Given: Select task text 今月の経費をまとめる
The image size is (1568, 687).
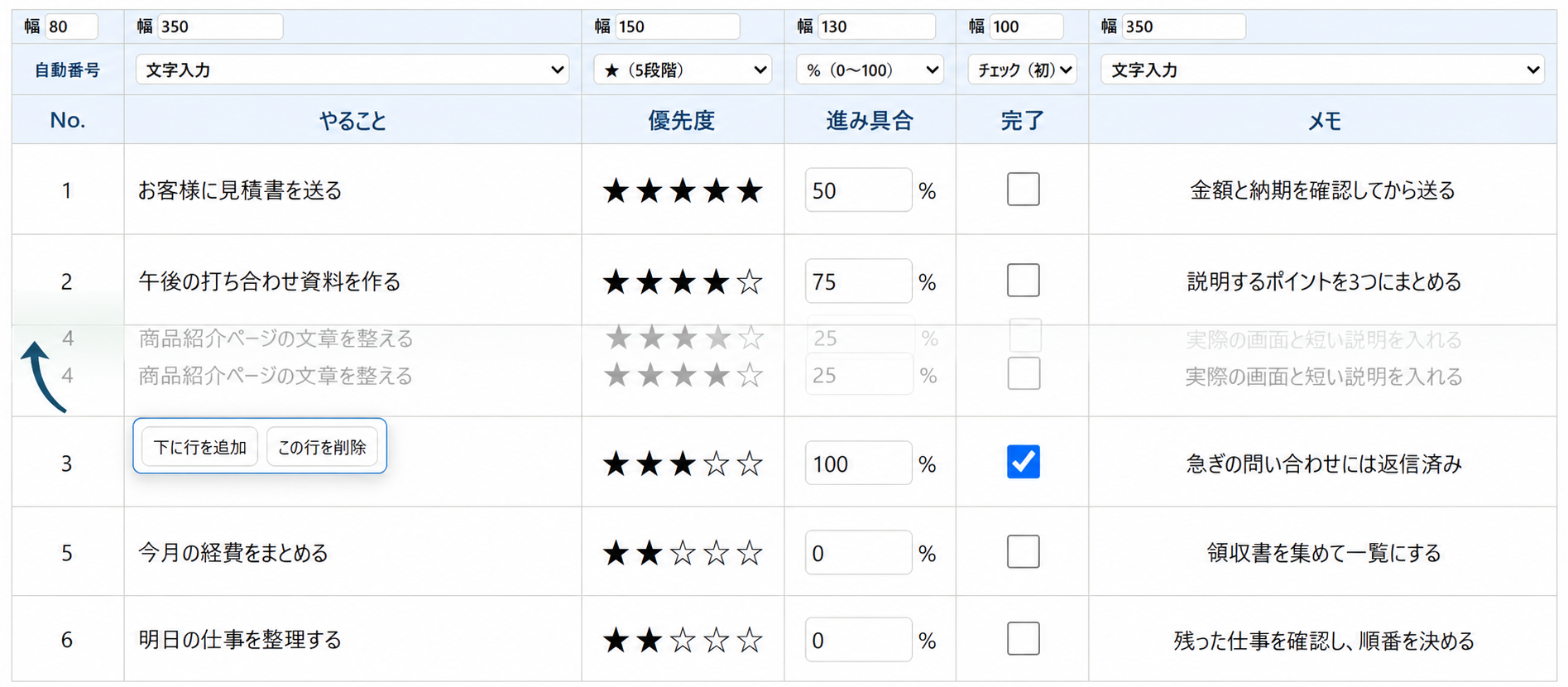Looking at the screenshot, I should (233, 553).
